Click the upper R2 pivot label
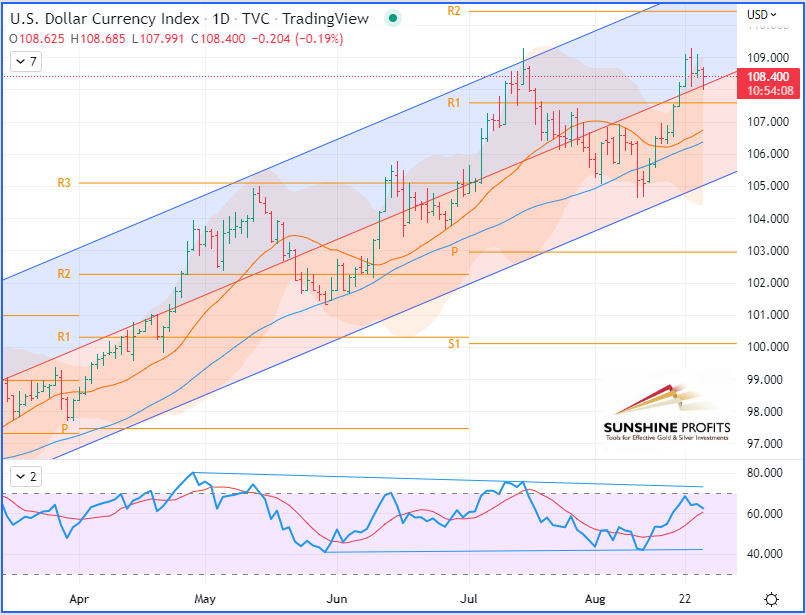806x615 pixels. point(454,11)
